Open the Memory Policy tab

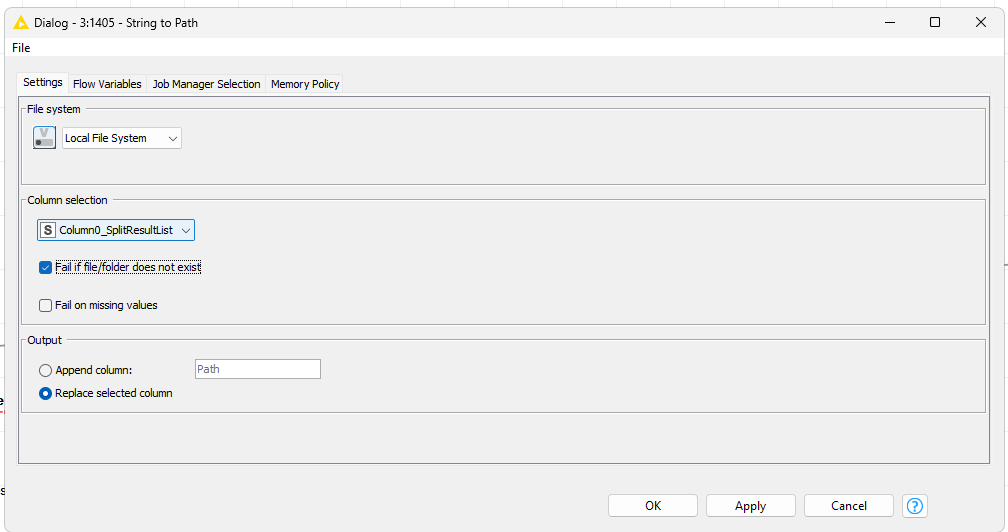[305, 84]
